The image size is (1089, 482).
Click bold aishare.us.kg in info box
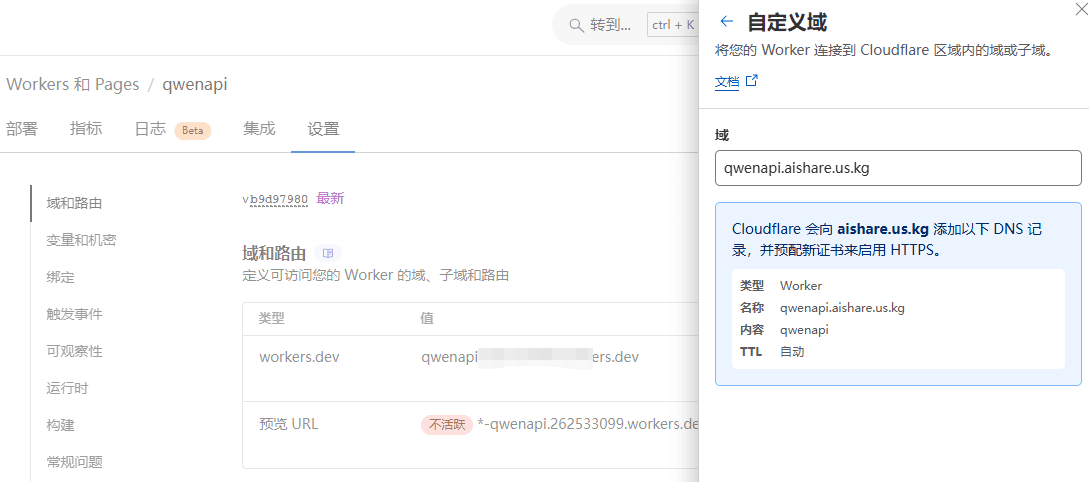pyautogui.click(x=883, y=229)
